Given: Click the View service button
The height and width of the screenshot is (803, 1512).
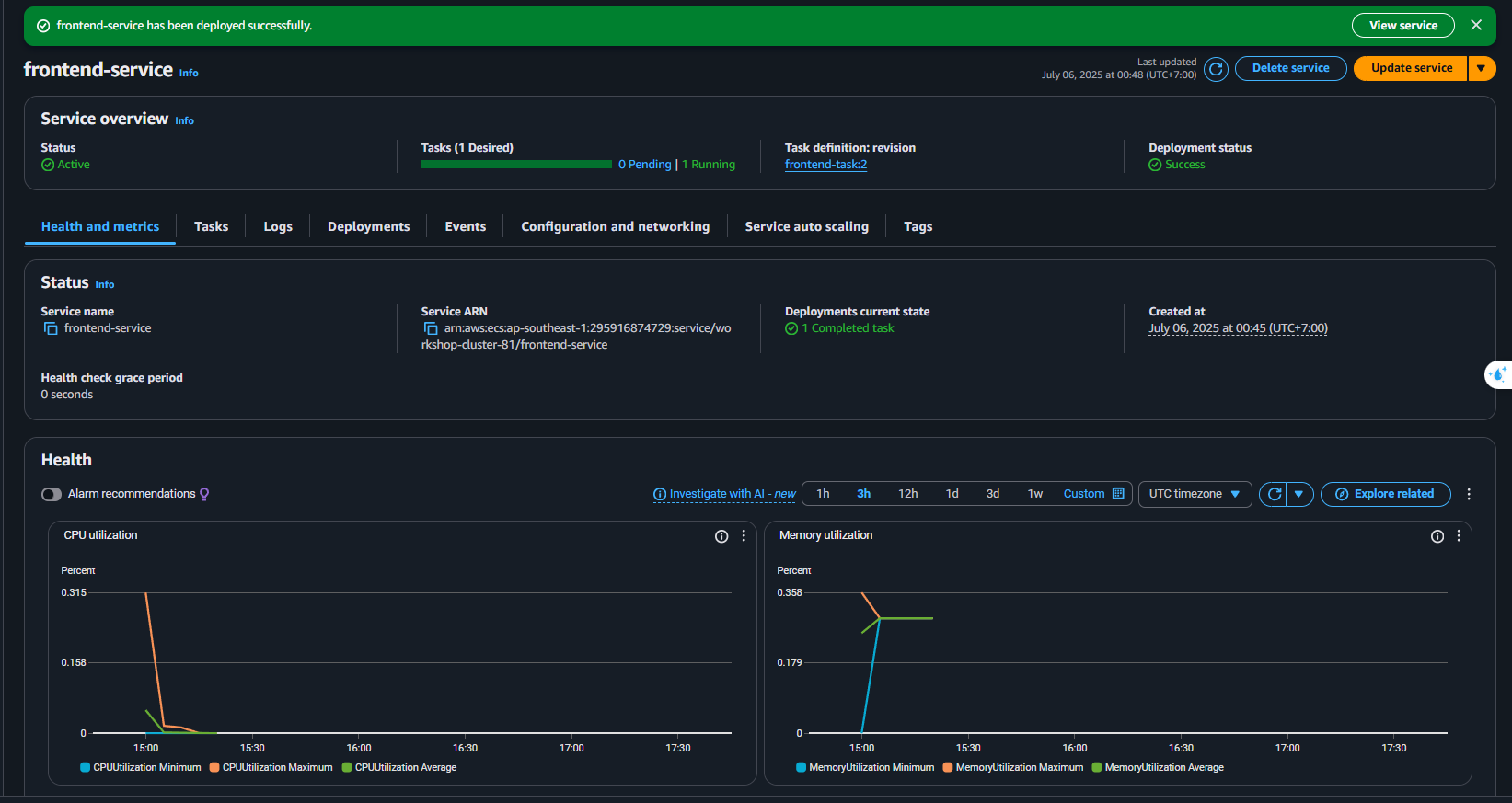Looking at the screenshot, I should (x=1403, y=25).
